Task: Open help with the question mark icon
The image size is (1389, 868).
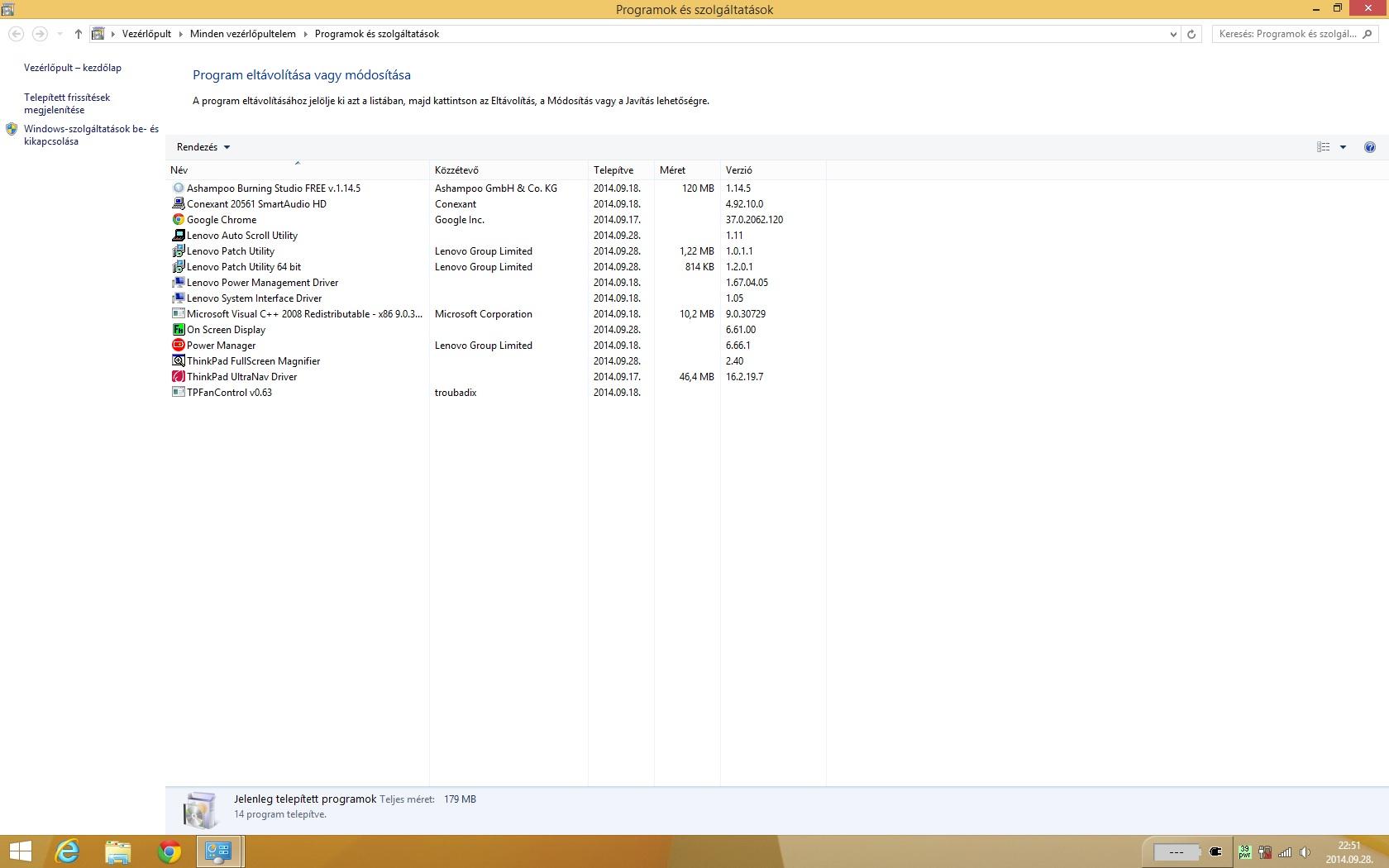Action: [1369, 147]
